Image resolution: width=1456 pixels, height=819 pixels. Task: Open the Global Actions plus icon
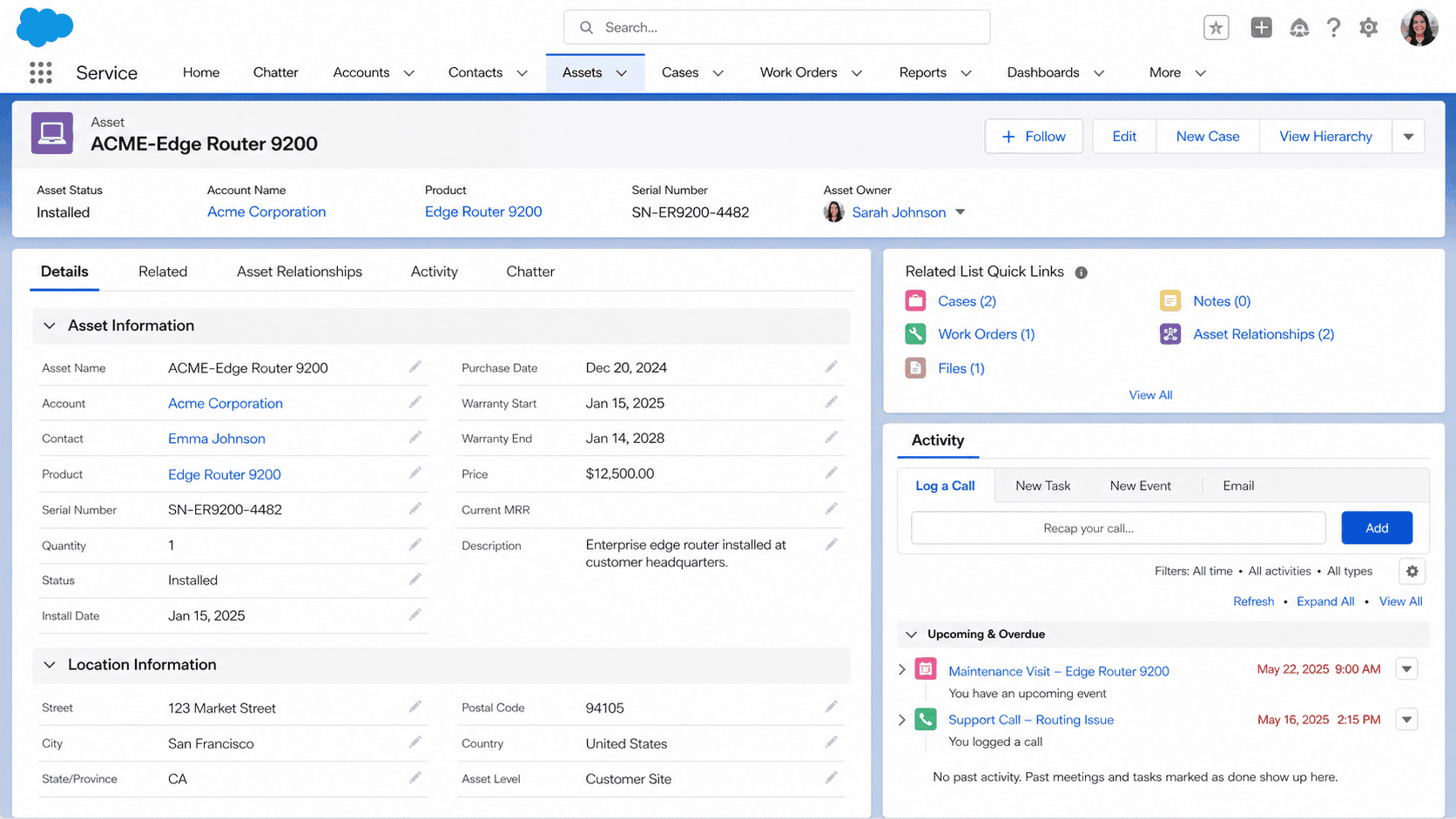1261,28
